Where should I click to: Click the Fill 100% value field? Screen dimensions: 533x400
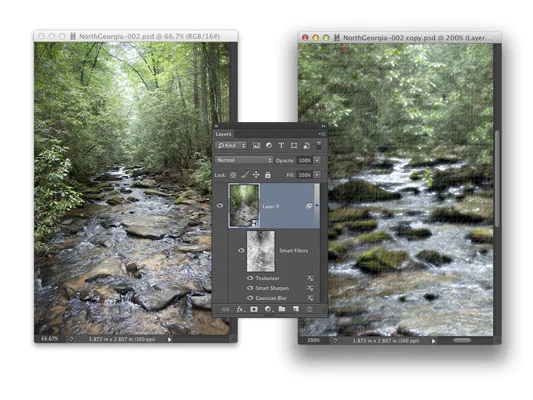tap(305, 175)
